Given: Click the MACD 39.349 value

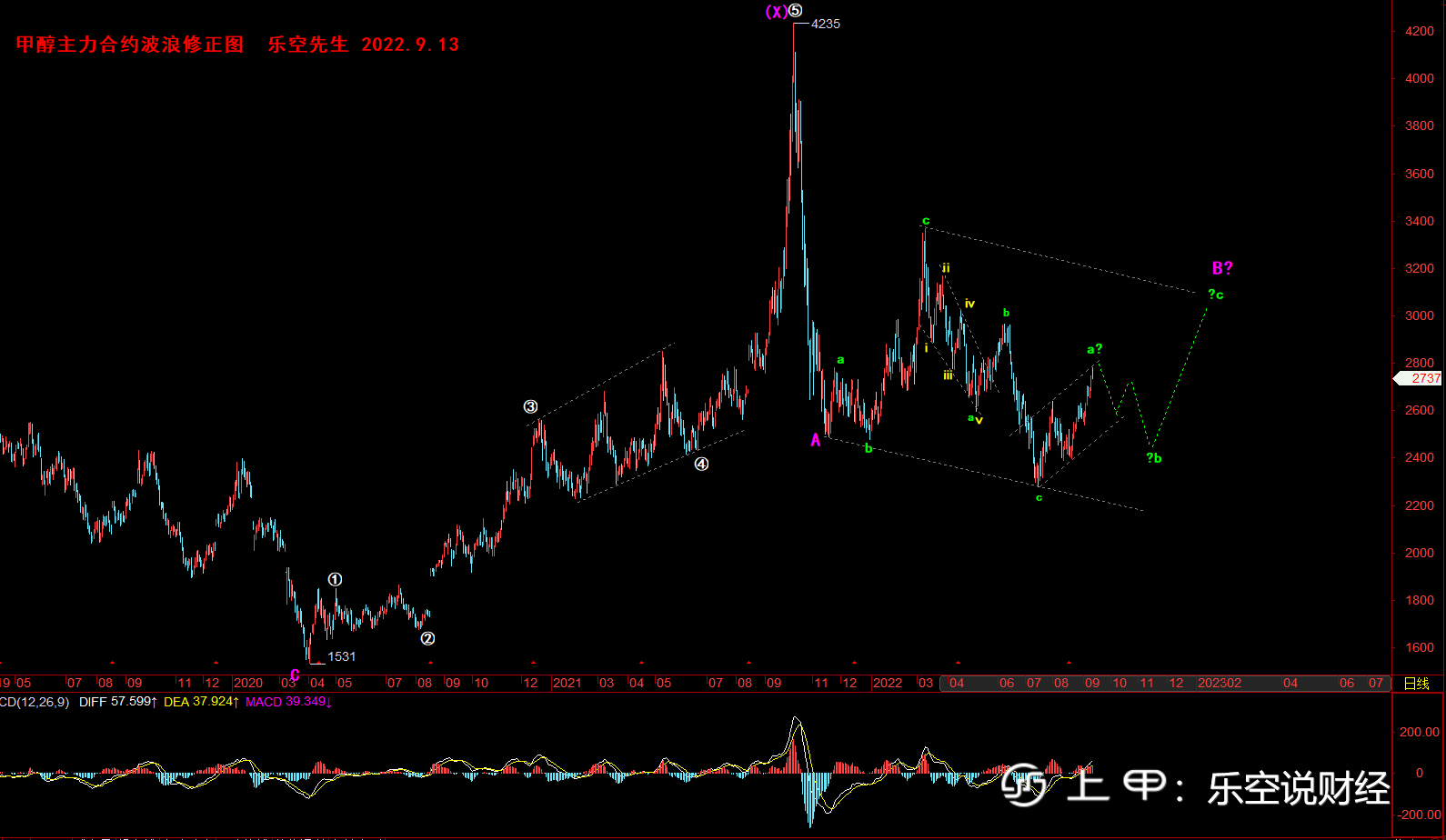Looking at the screenshot, I should click(x=289, y=702).
